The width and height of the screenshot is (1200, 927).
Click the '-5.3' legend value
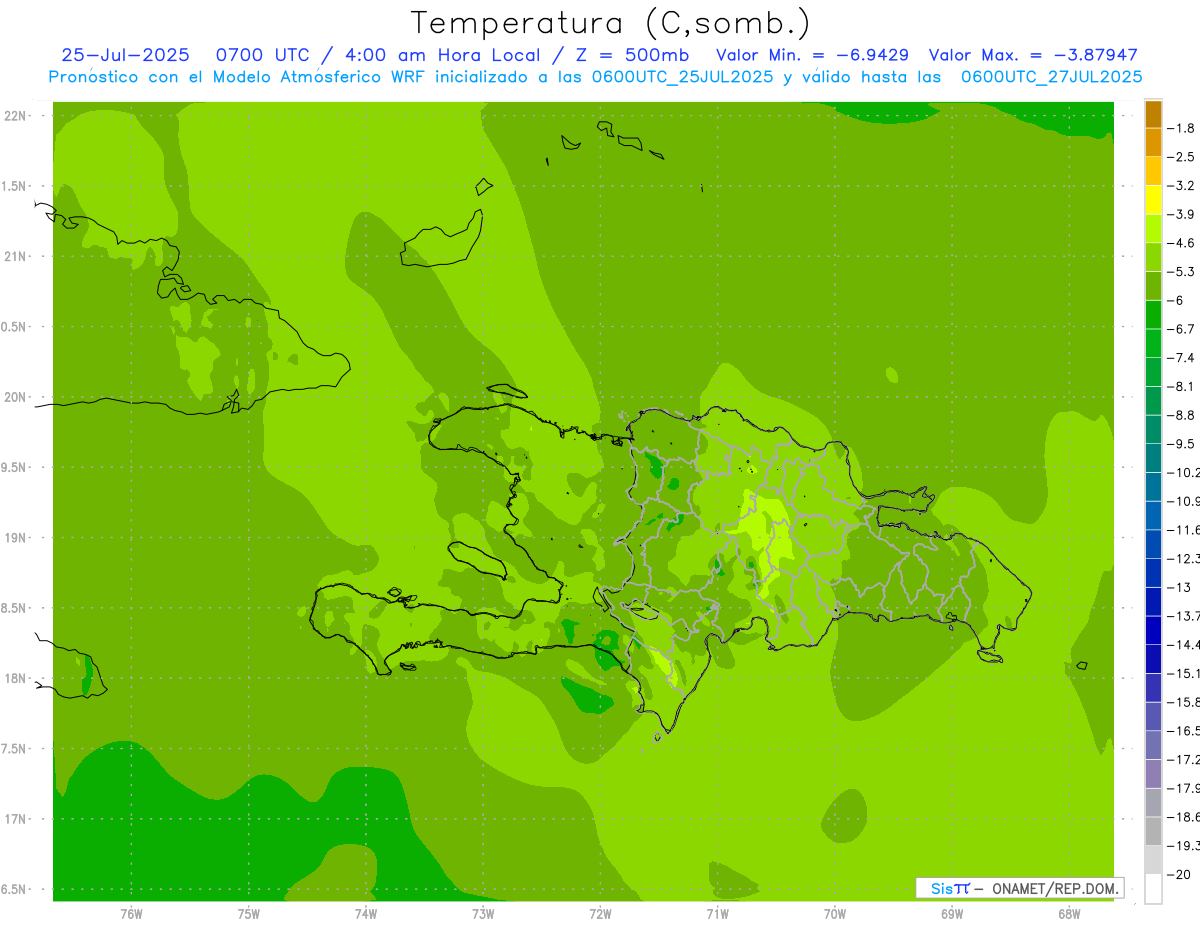[1181, 271]
